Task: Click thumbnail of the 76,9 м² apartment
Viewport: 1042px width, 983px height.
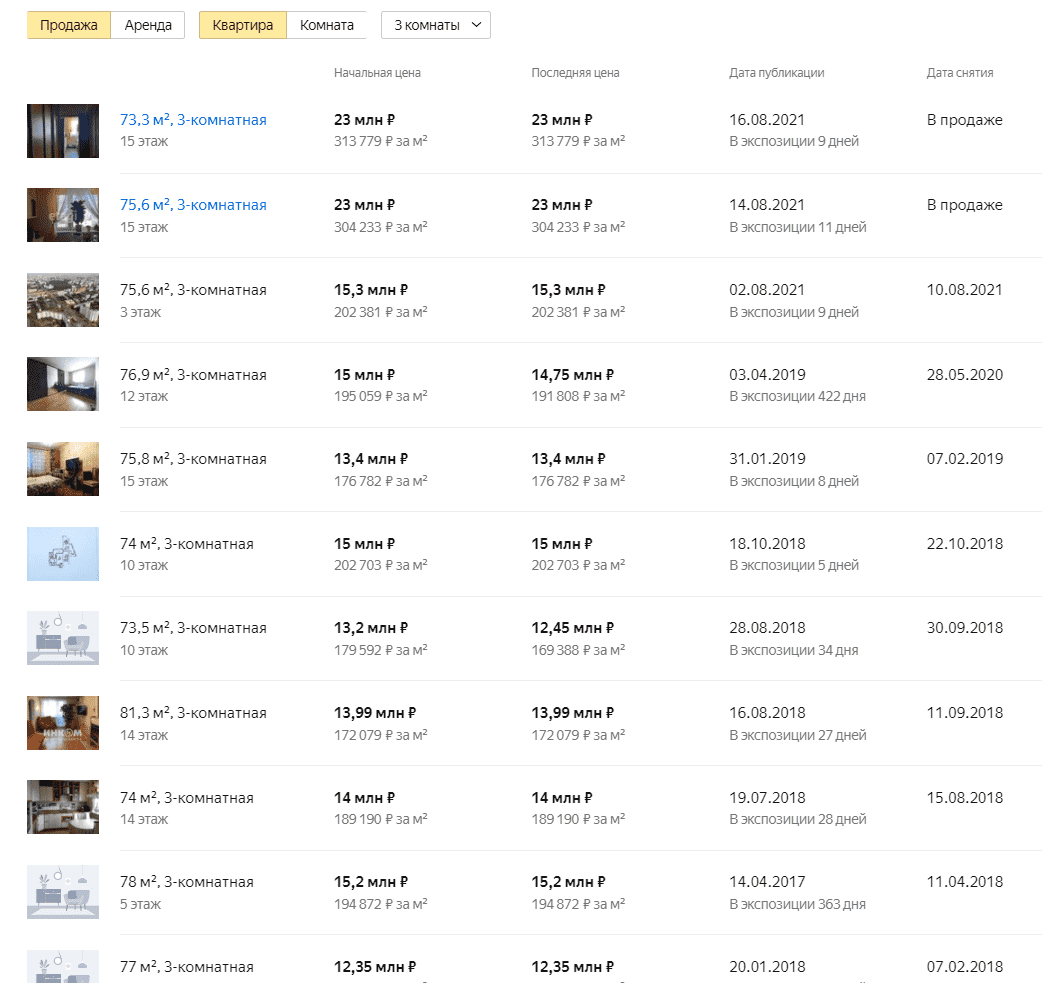Action: pos(63,384)
